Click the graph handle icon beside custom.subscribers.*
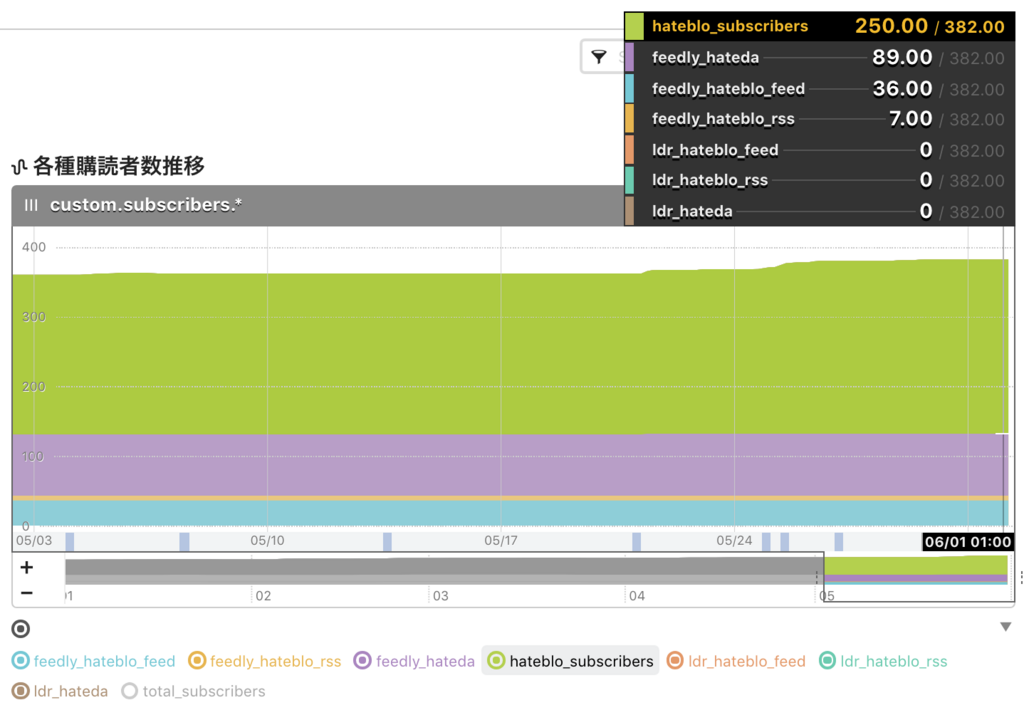 click(31, 205)
